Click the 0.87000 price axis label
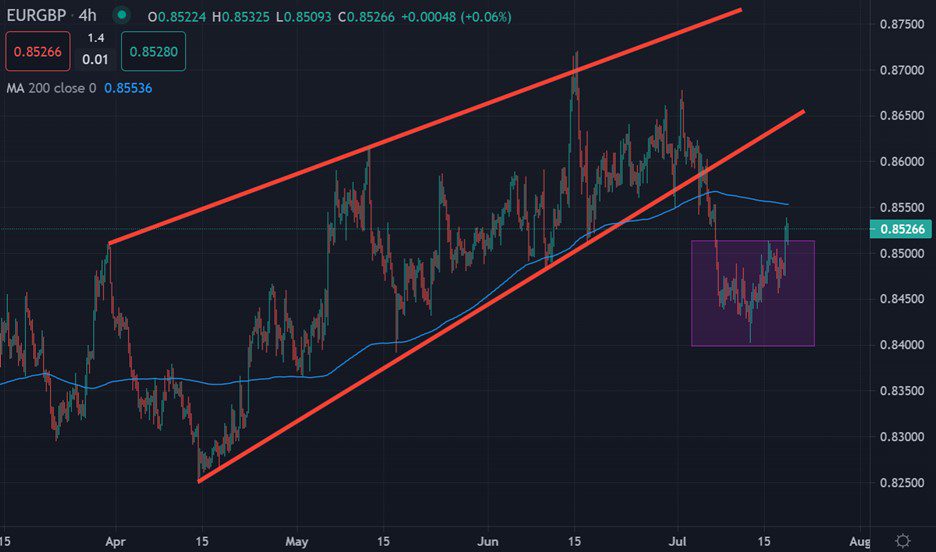The width and height of the screenshot is (936, 552). coord(902,70)
